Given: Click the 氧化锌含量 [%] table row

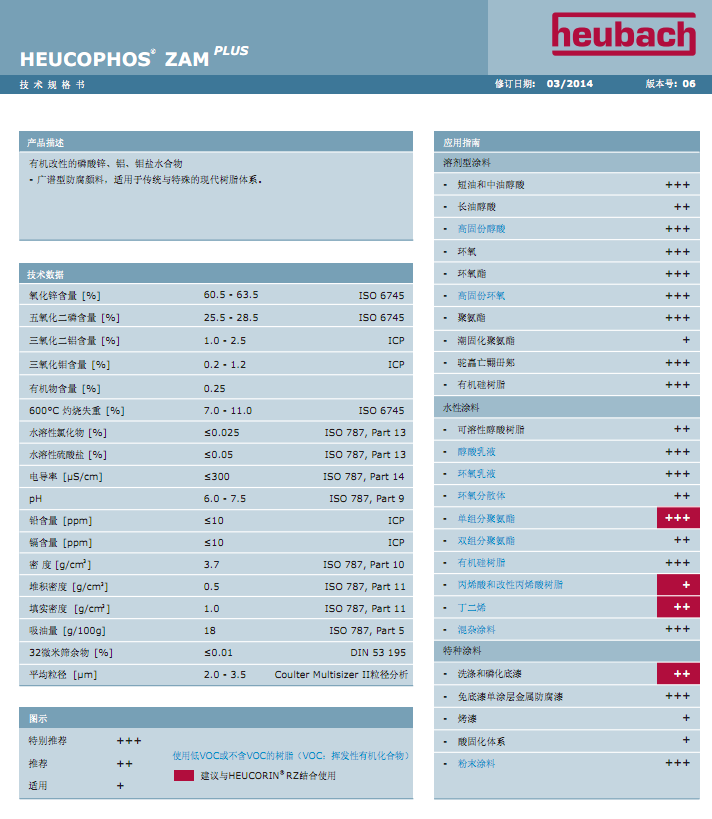Looking at the screenshot, I should pyautogui.click(x=215, y=295).
